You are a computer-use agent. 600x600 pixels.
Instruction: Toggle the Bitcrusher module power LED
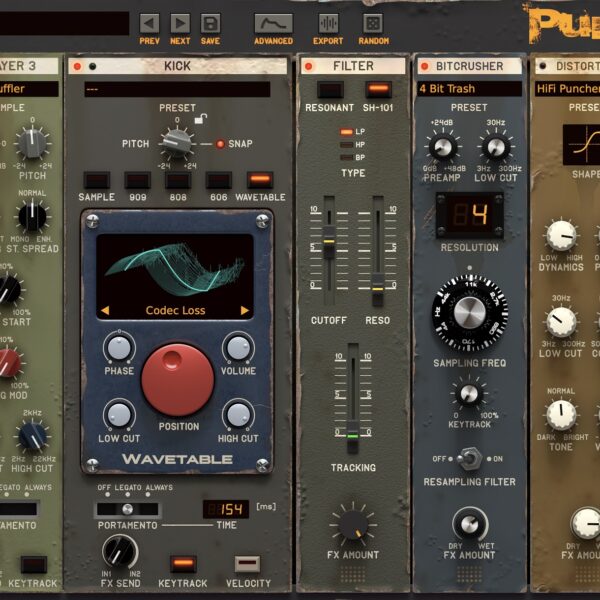click(x=425, y=67)
